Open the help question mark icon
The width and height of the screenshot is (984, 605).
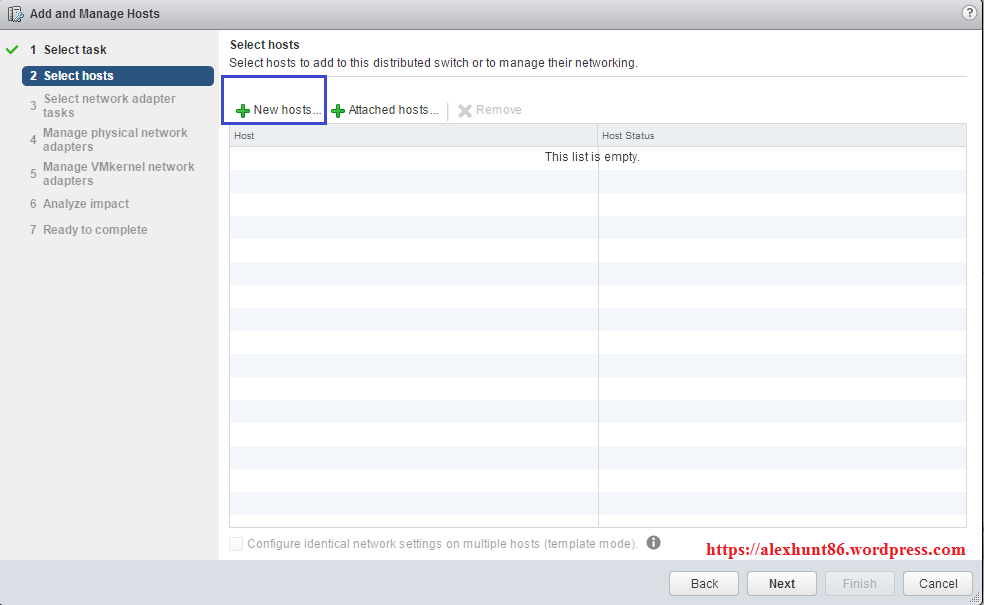click(x=969, y=13)
